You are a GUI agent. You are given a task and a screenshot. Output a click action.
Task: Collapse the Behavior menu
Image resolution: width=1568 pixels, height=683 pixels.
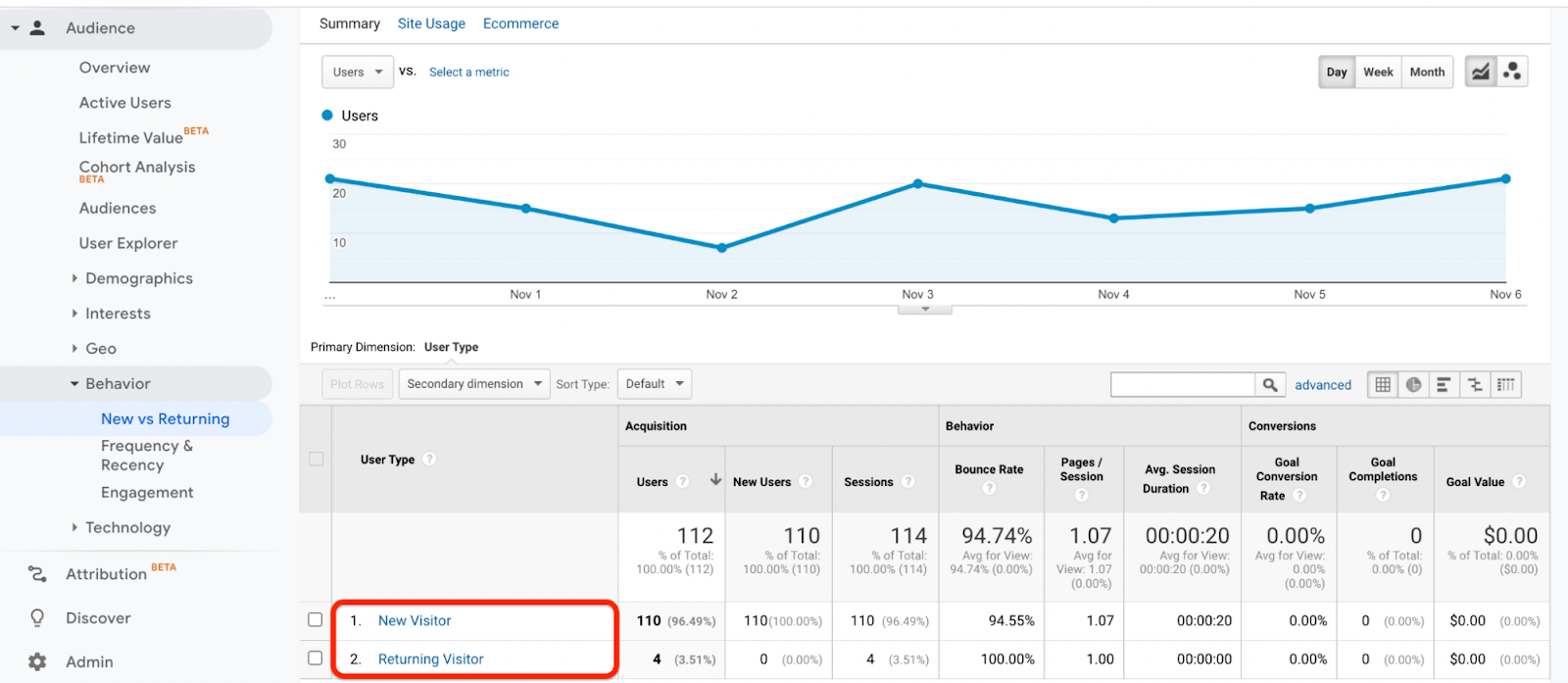click(74, 384)
